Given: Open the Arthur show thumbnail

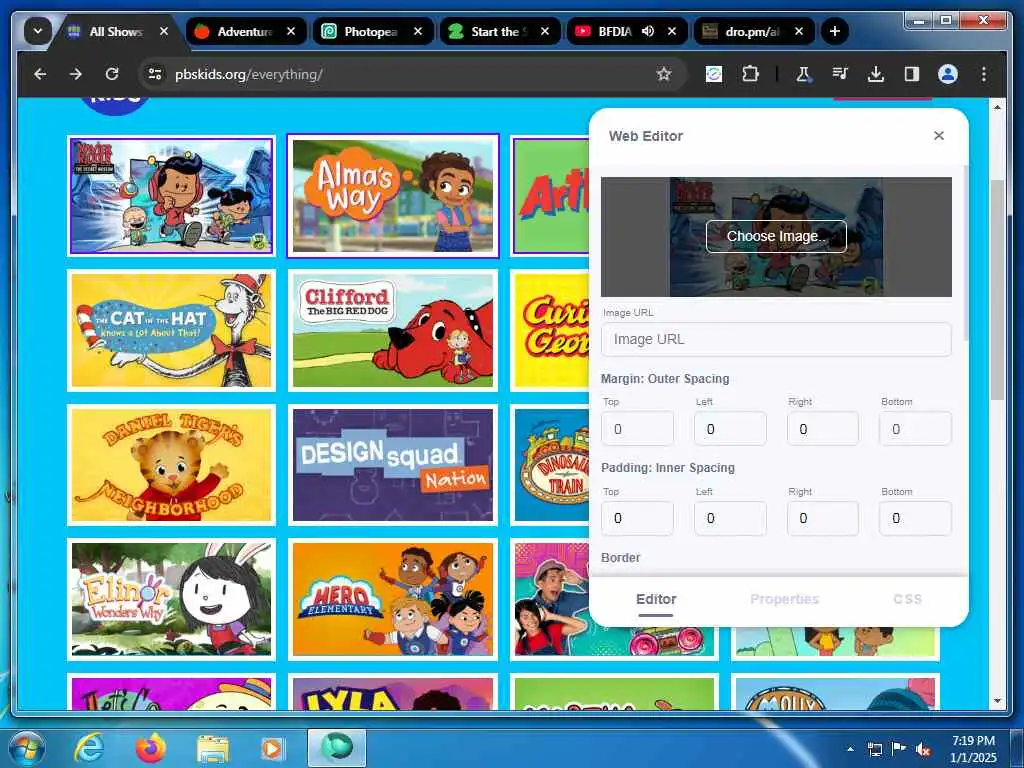Looking at the screenshot, I should pyautogui.click(x=550, y=196).
